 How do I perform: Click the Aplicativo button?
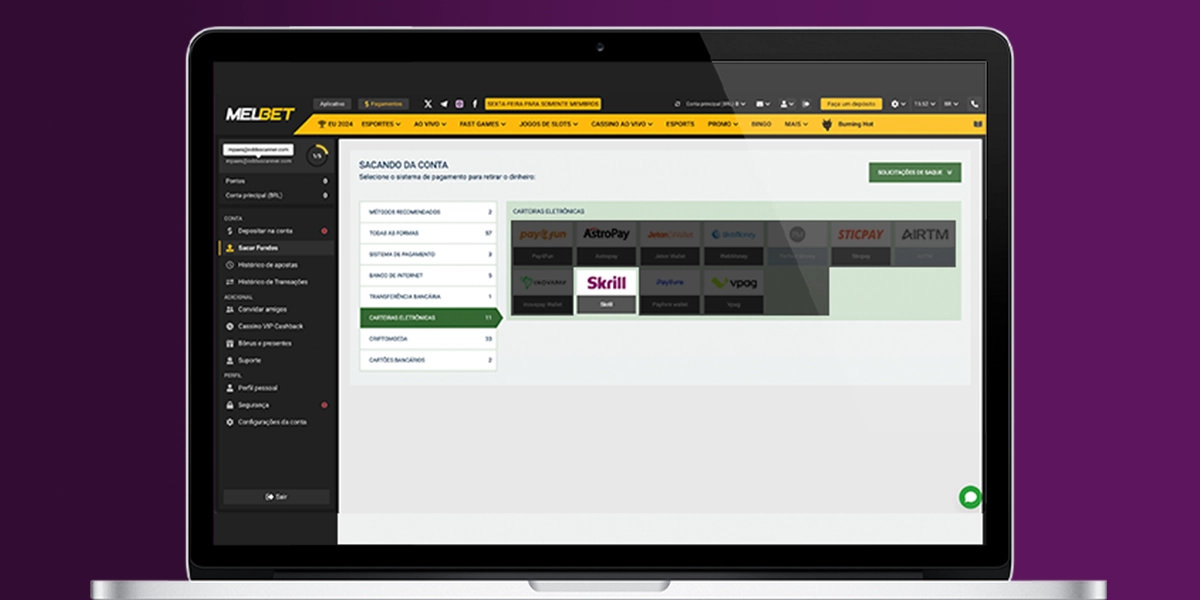332,104
